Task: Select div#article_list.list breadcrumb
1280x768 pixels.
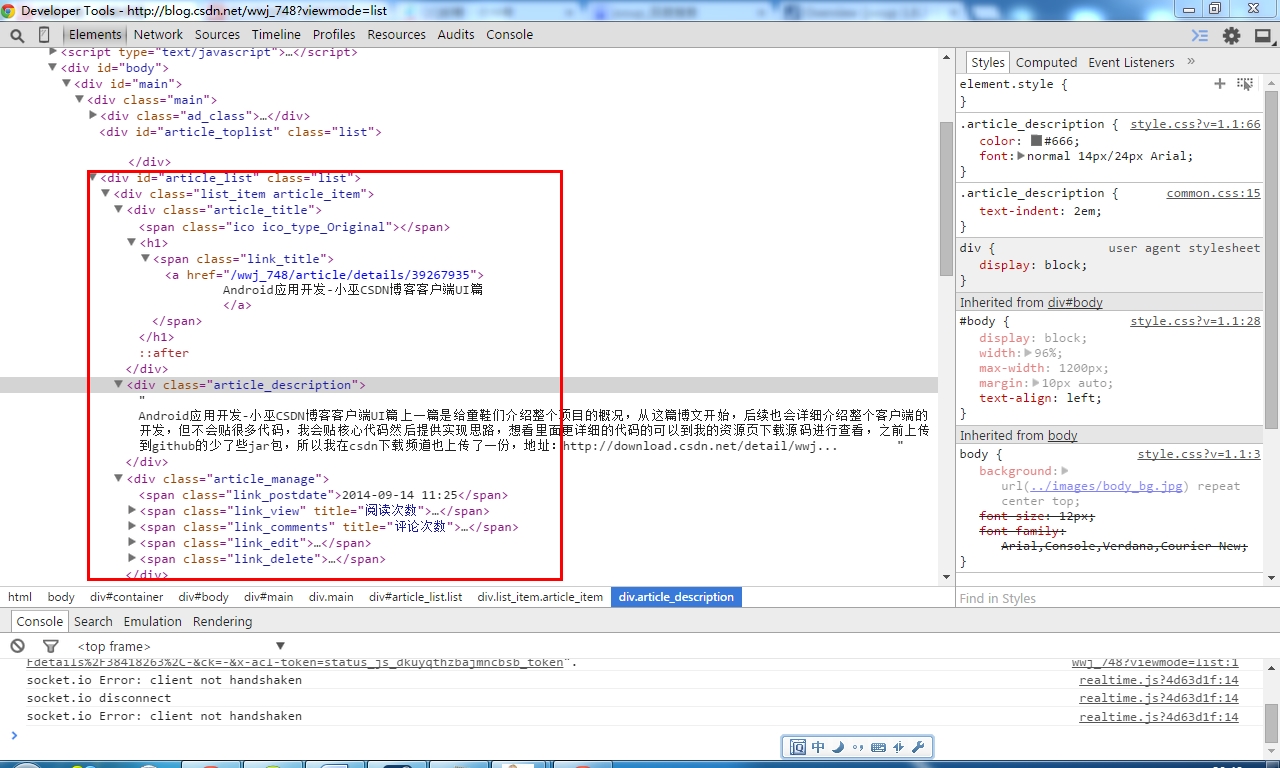Action: [415, 597]
